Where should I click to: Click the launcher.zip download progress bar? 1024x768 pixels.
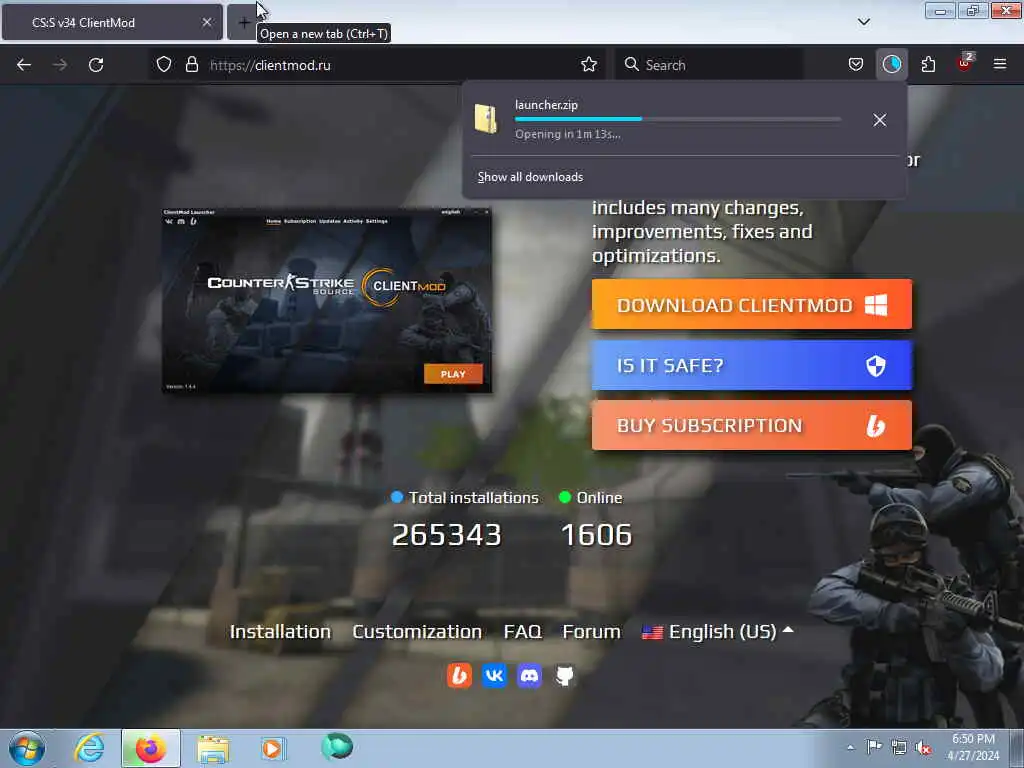(678, 119)
